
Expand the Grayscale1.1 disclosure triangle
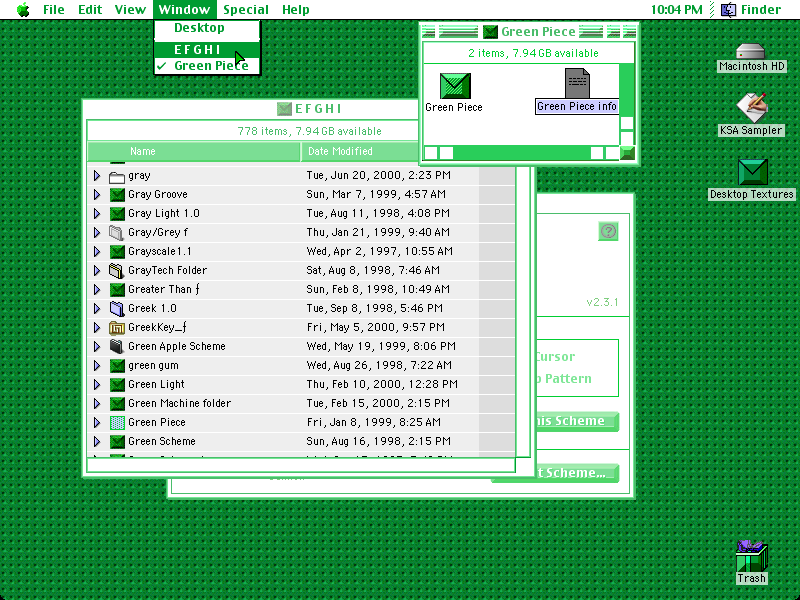click(97, 252)
